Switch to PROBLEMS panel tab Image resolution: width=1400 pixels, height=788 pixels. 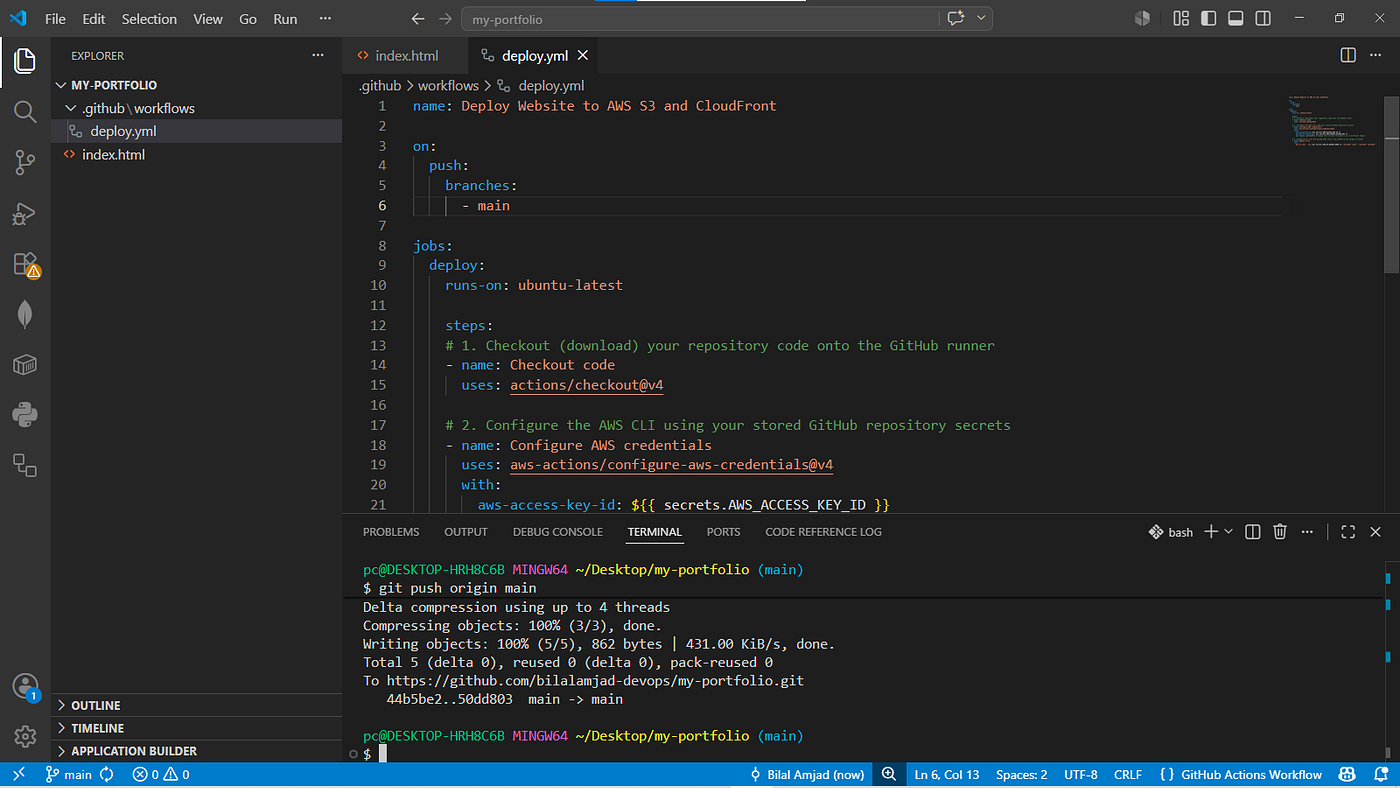coord(391,532)
